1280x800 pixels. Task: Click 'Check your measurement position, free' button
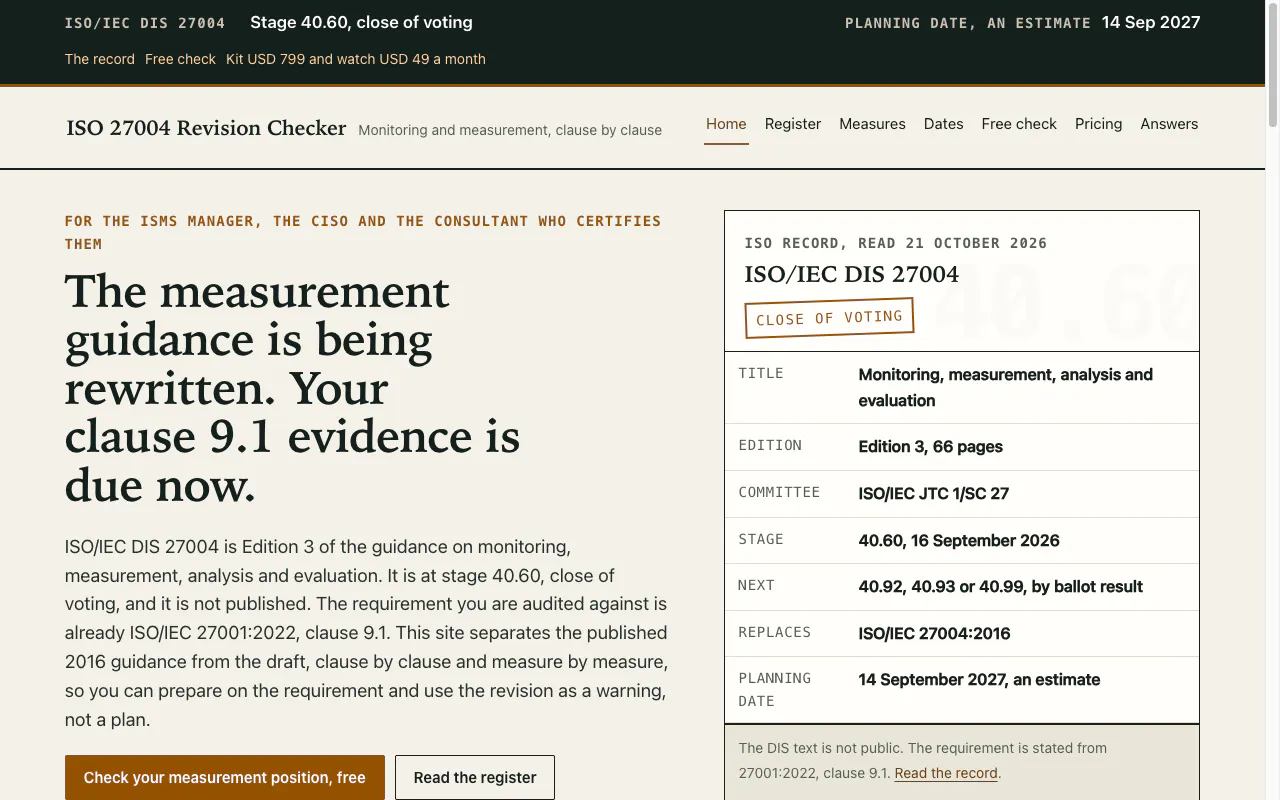point(225,777)
